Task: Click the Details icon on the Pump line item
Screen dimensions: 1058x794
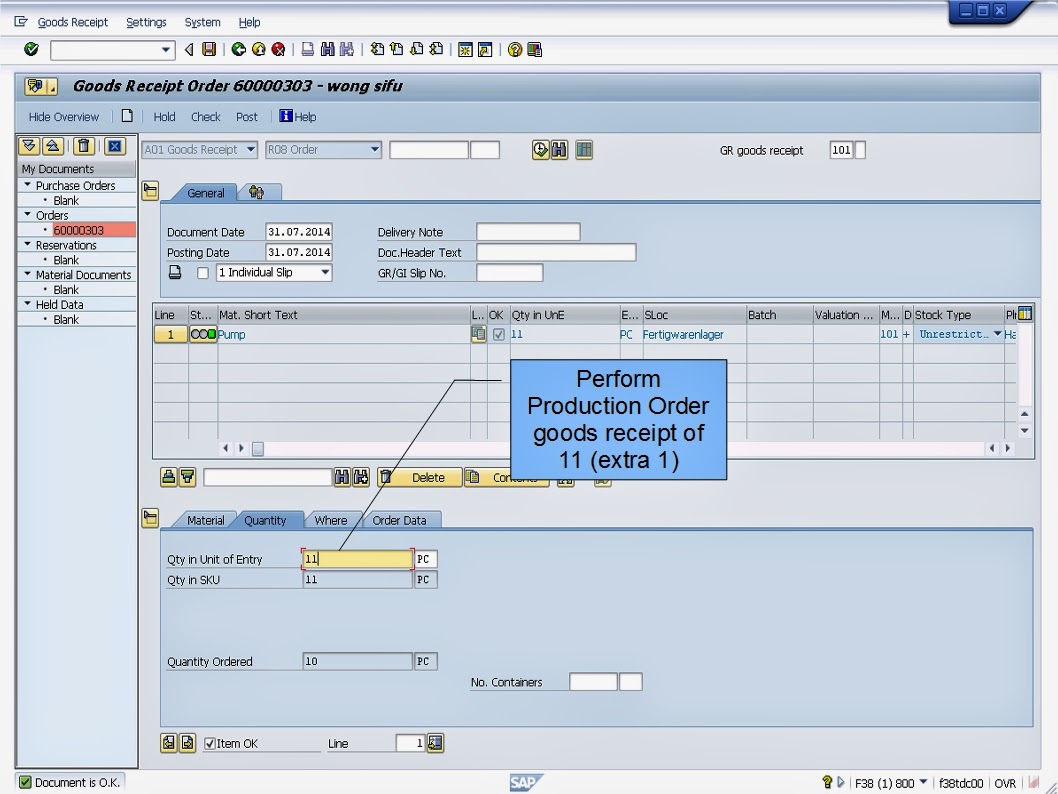Action: (x=479, y=334)
